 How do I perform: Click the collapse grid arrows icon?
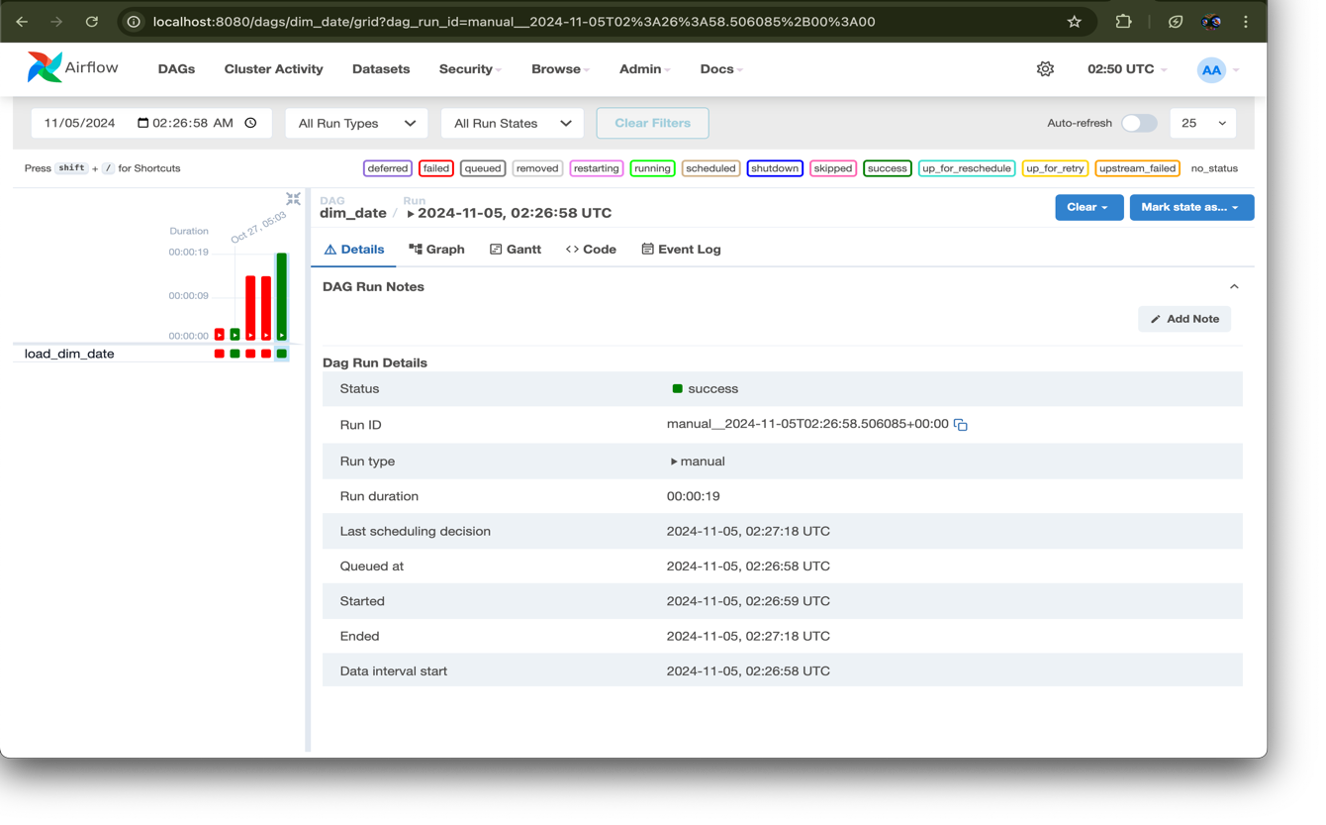(293, 199)
